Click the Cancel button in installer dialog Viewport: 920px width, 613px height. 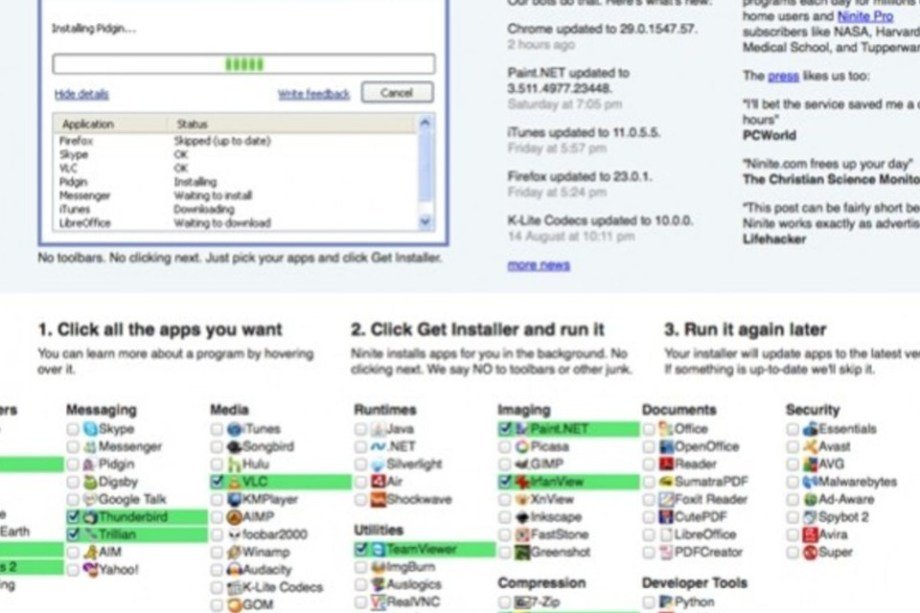pos(397,93)
